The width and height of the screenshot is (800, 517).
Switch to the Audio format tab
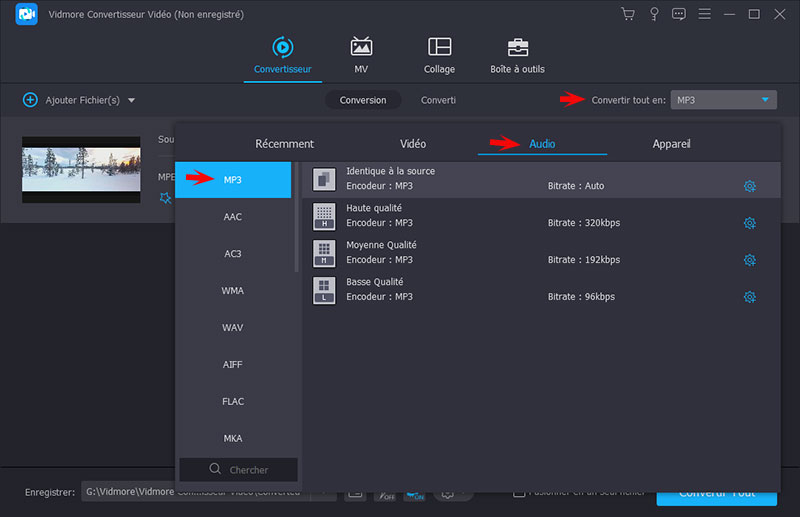click(x=542, y=144)
